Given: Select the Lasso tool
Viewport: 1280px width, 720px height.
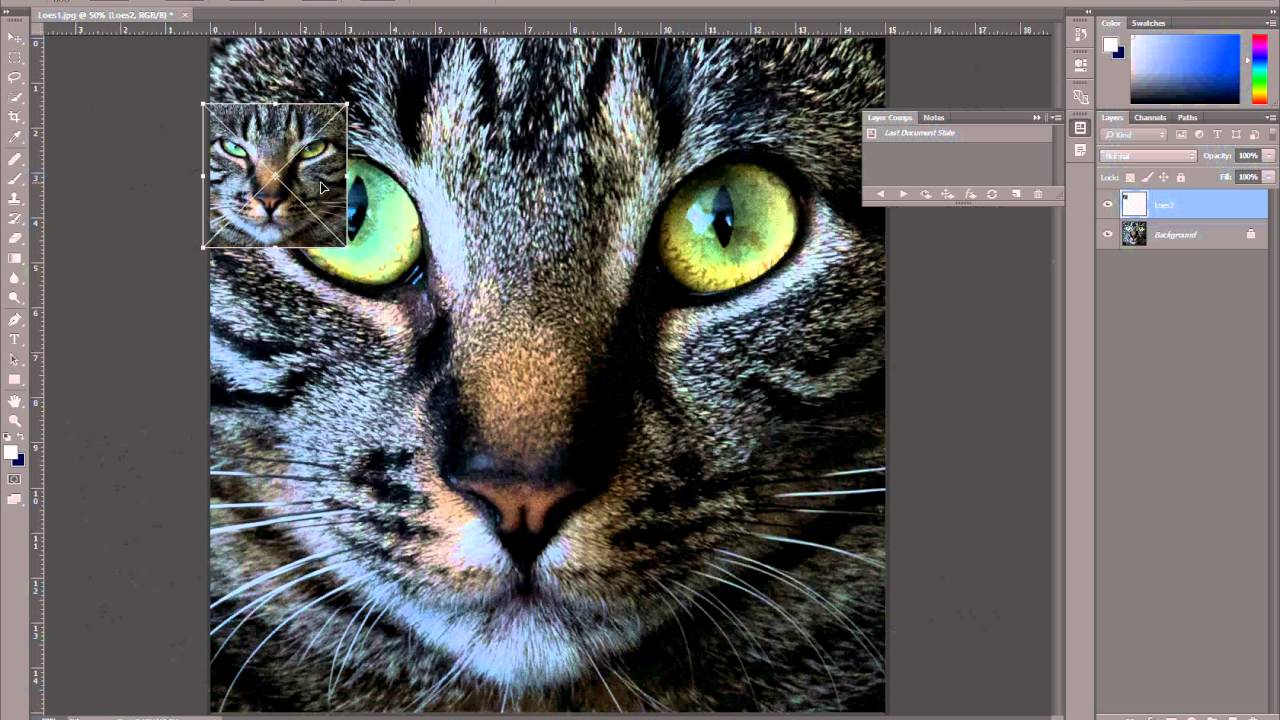Looking at the screenshot, I should point(15,78).
